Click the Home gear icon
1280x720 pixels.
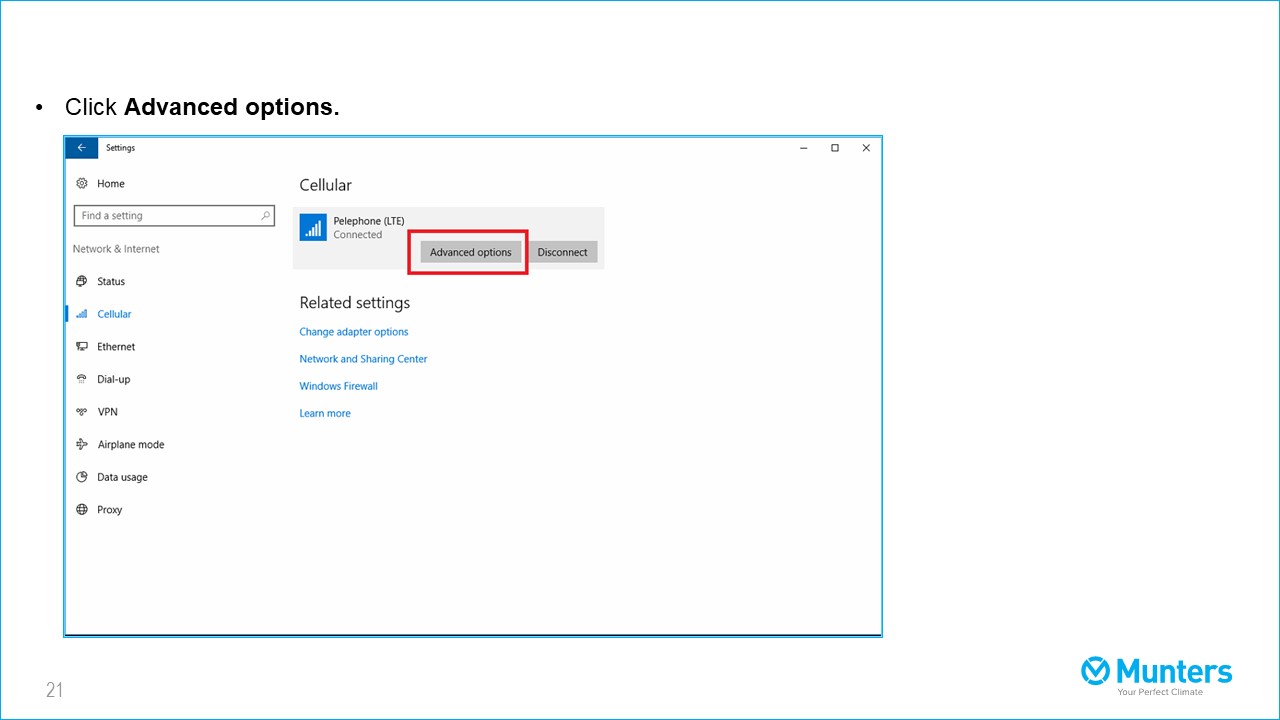(82, 184)
